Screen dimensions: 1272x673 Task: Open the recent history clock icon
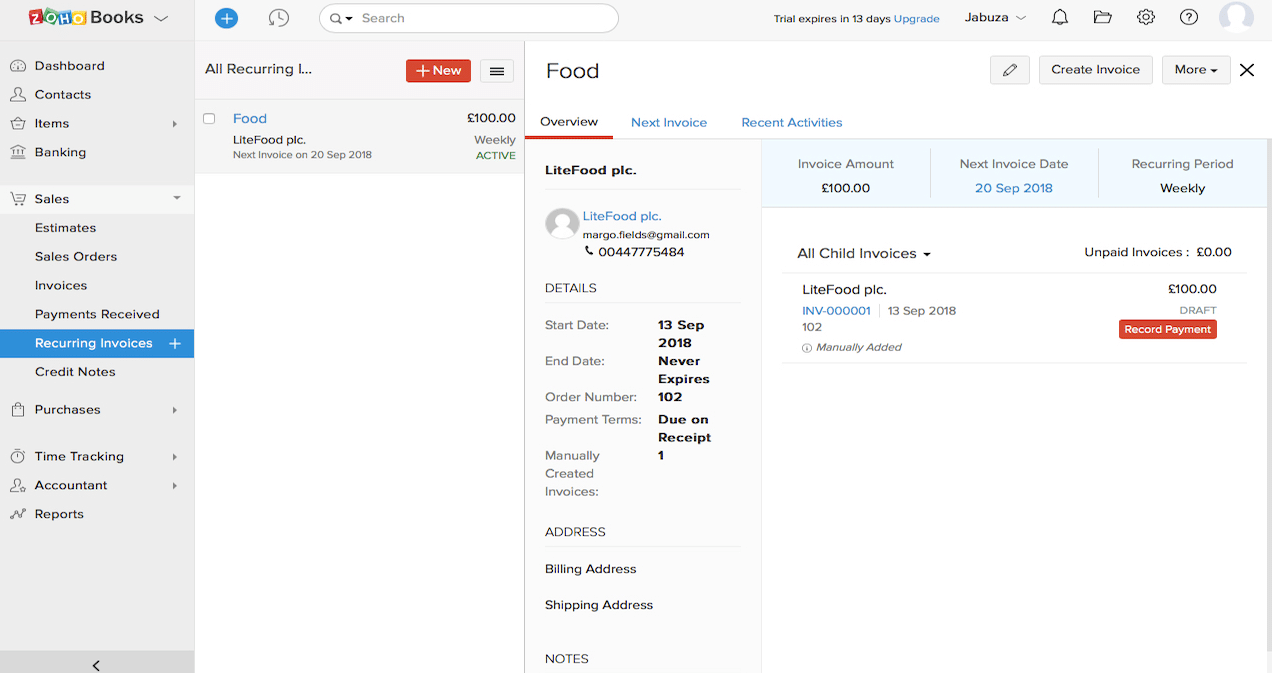(279, 18)
